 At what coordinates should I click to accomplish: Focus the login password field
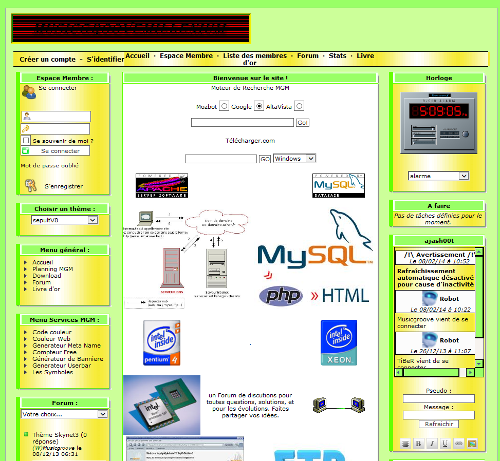(x=55, y=129)
